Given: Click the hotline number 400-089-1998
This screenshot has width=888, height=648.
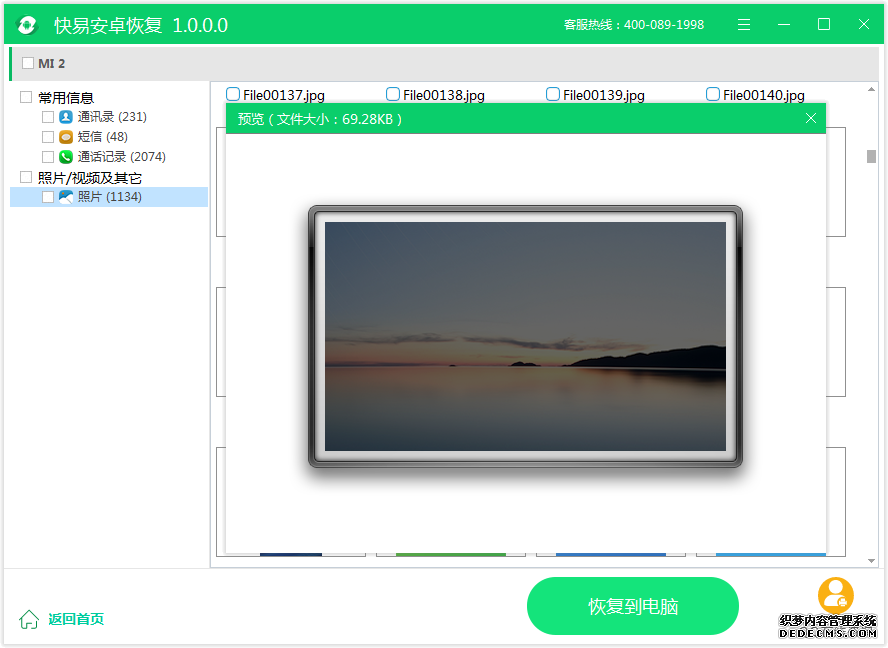Looking at the screenshot, I should point(664,25).
